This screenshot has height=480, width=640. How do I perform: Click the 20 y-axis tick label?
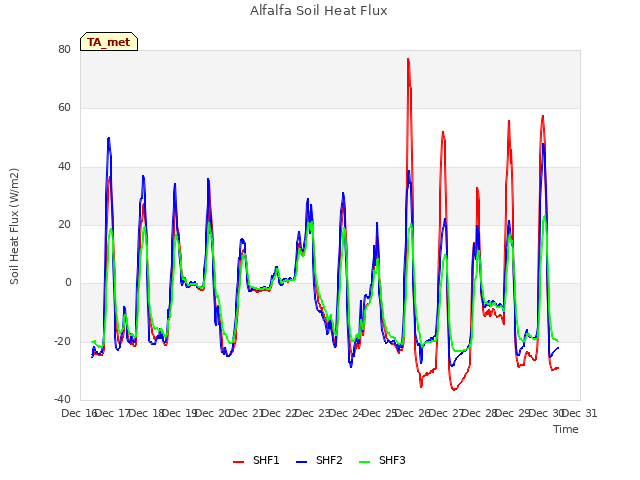pos(64,224)
